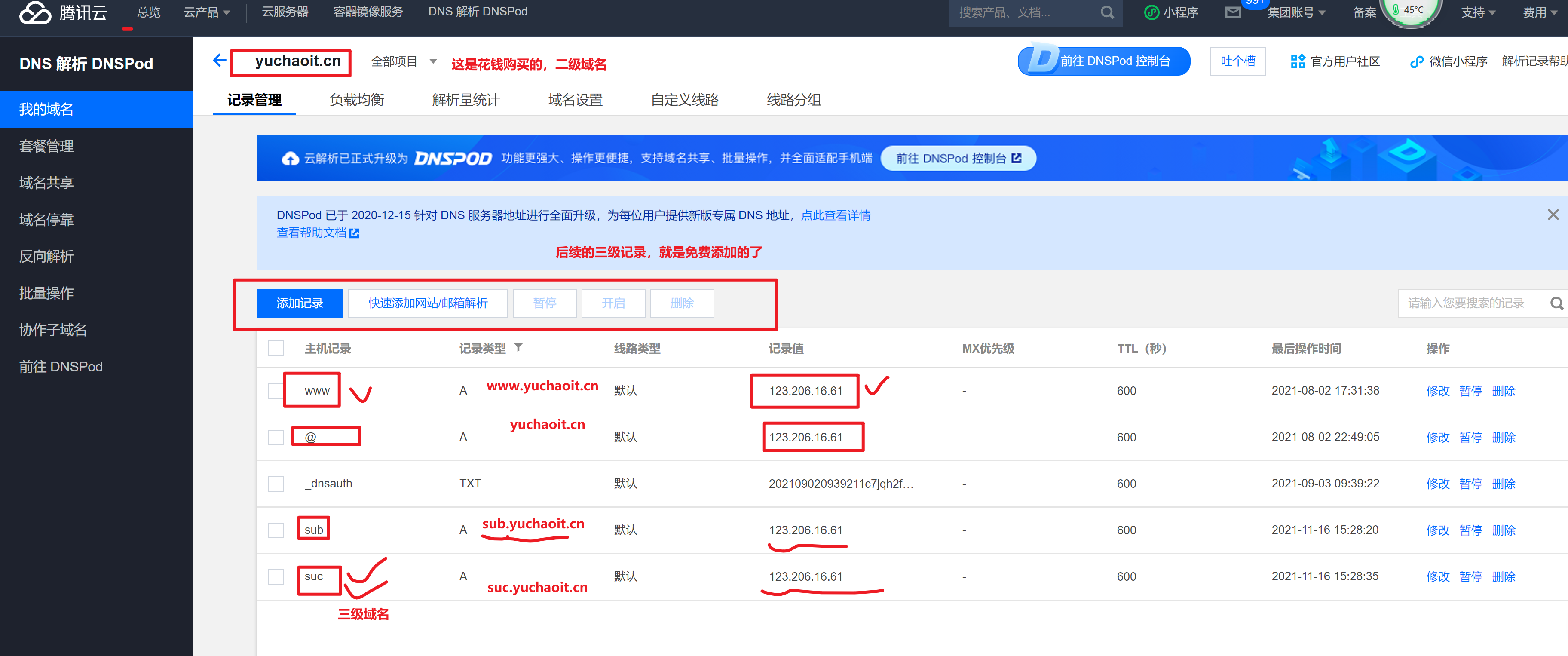This screenshot has width=1568, height=656.
Task: Open 容器镜像服务 in top navigation
Action: 368,12
